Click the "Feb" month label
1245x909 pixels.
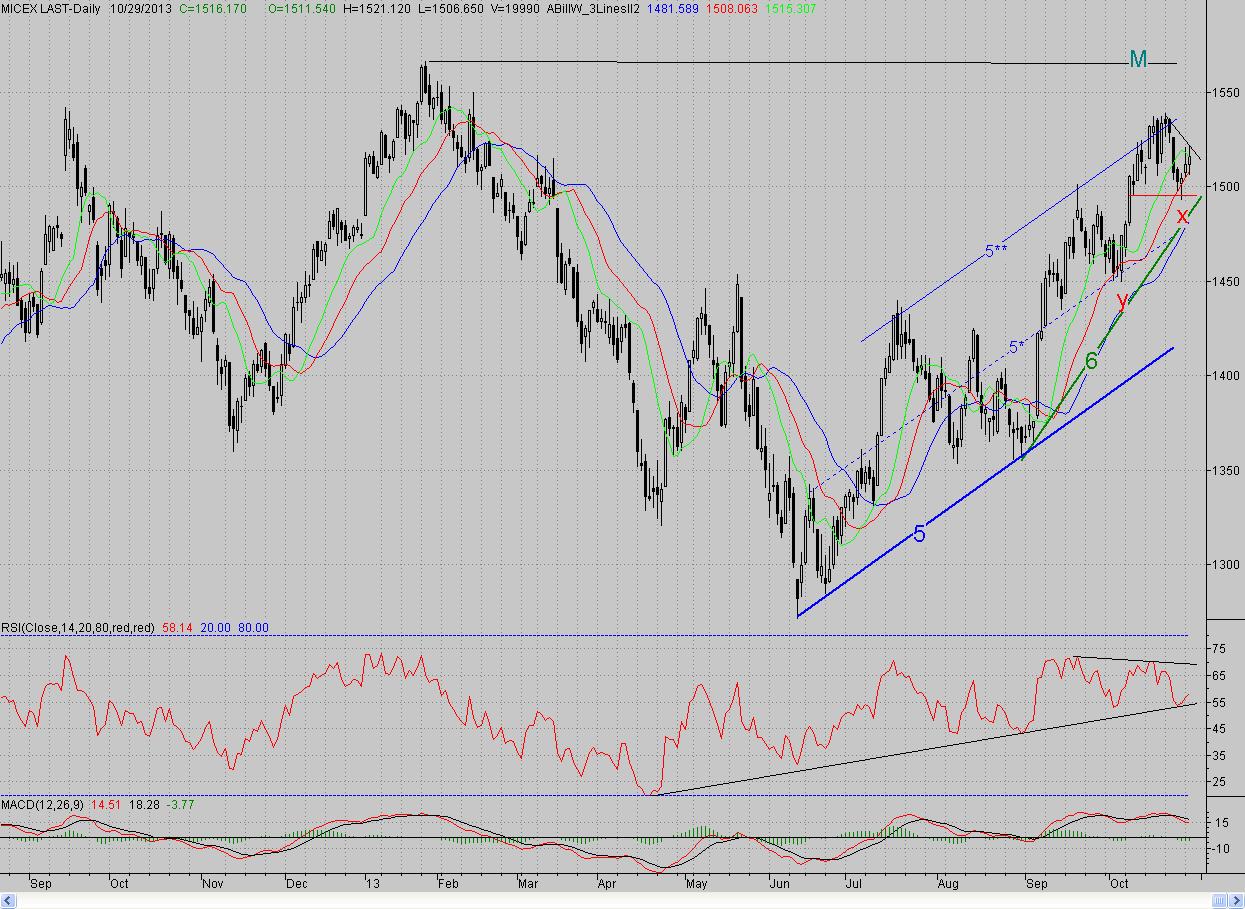pyautogui.click(x=448, y=884)
